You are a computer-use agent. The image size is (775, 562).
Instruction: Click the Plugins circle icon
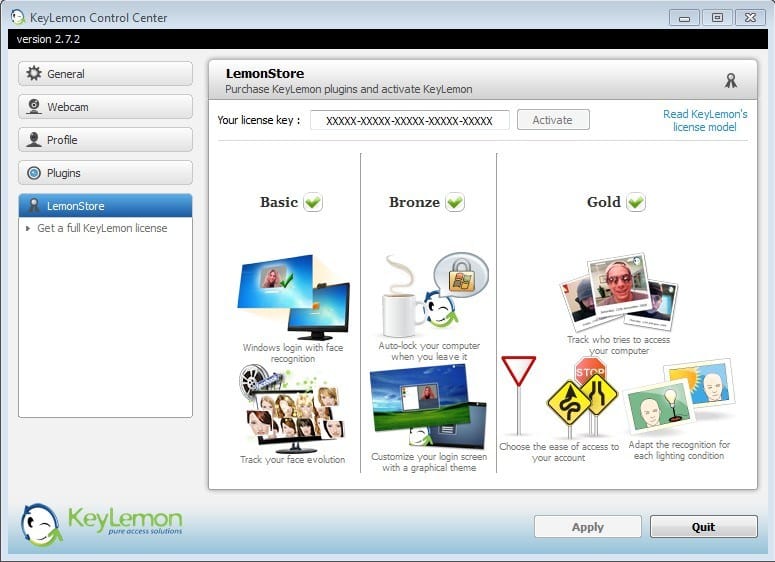34,173
